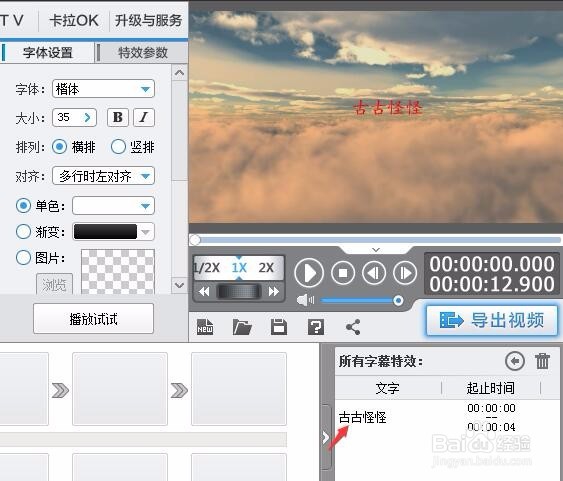
Task: Select the 古古怪怪 subtitle row
Action: pyautogui.click(x=447, y=417)
